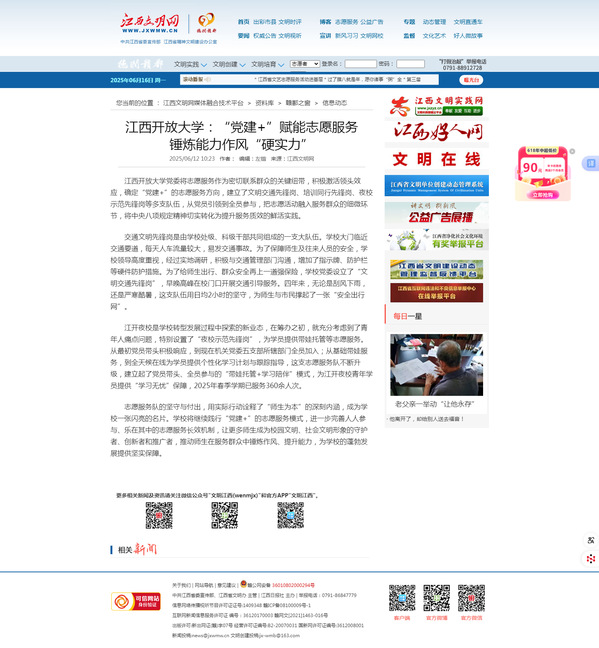This screenshot has width=599, height=648.
Task: Open the 每日一星 elderly man photo
Action: (x=437, y=365)
